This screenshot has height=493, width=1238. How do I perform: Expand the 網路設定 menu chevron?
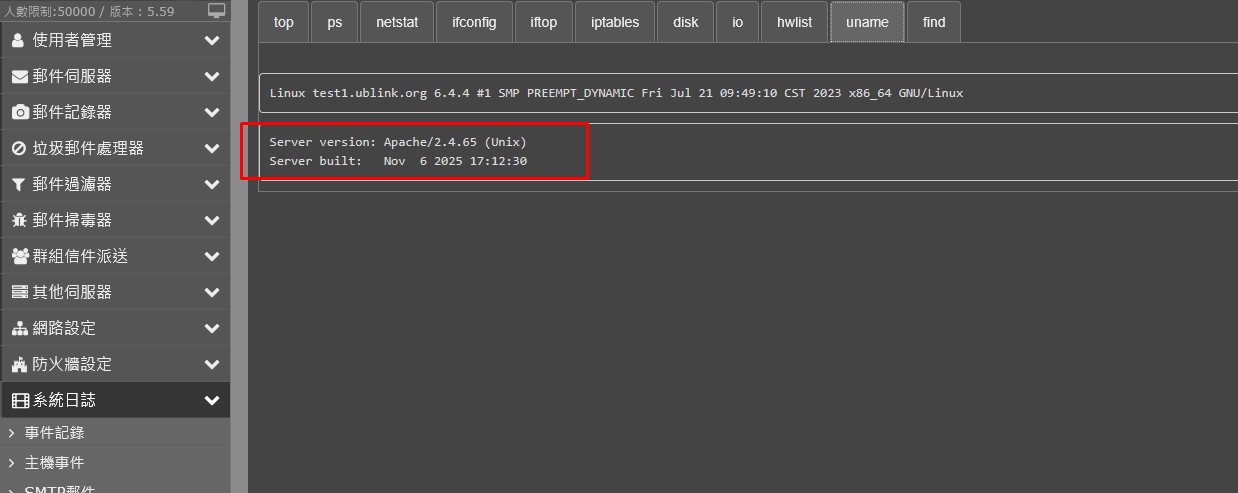tap(211, 329)
